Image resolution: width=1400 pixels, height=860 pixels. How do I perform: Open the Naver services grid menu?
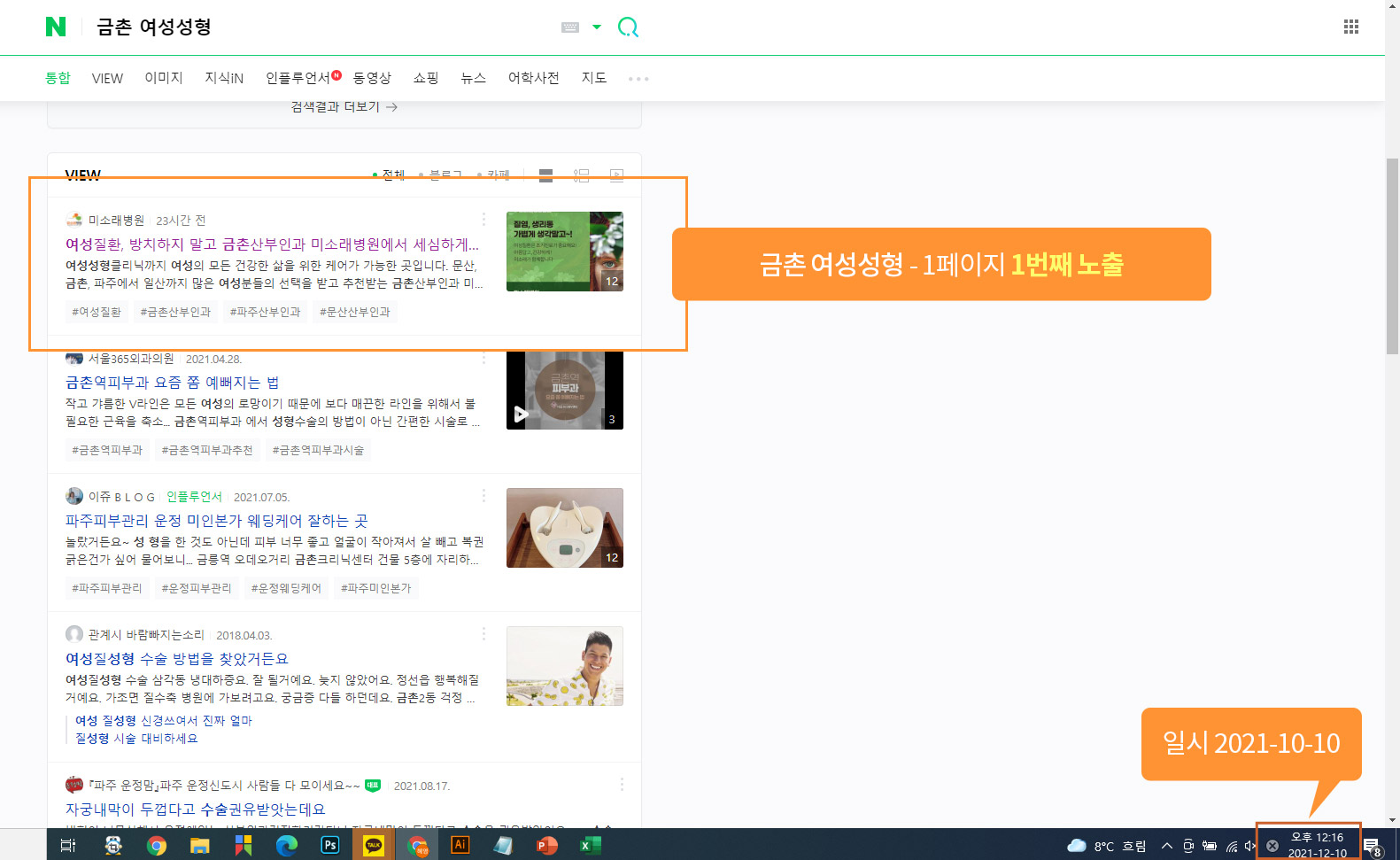coord(1351,27)
